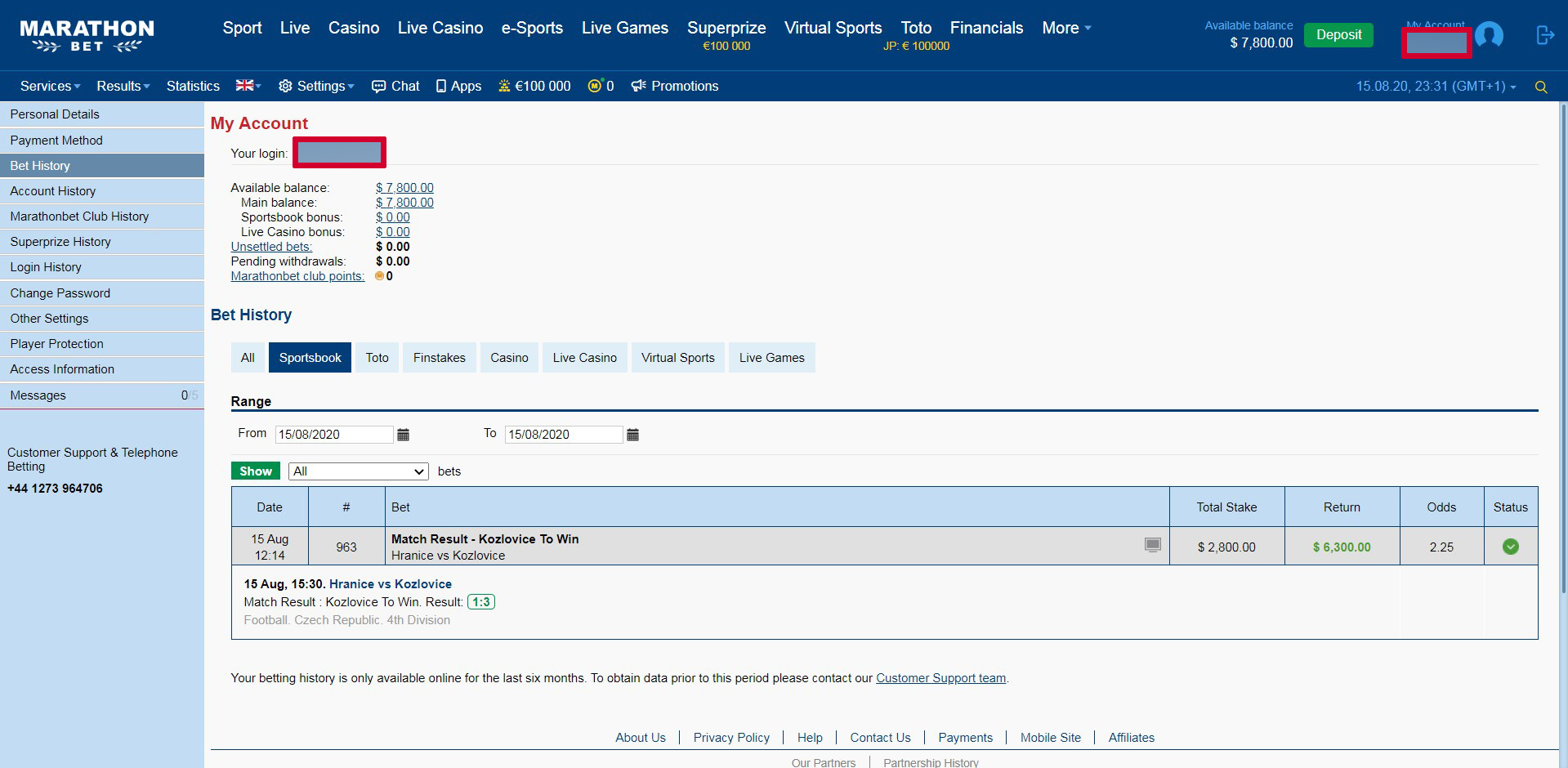Open Live Games in top navigation
The height and width of the screenshot is (768, 1568).
(625, 28)
